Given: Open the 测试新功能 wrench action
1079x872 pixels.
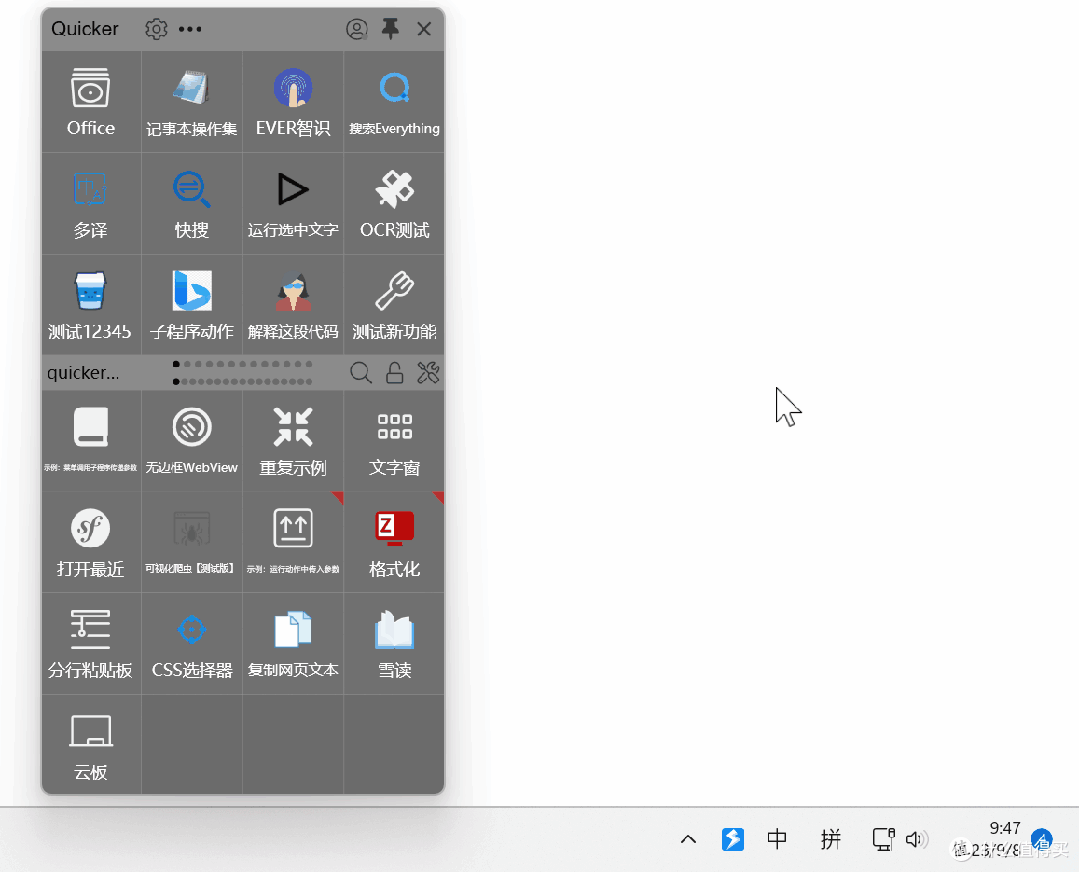Looking at the screenshot, I should tap(394, 305).
